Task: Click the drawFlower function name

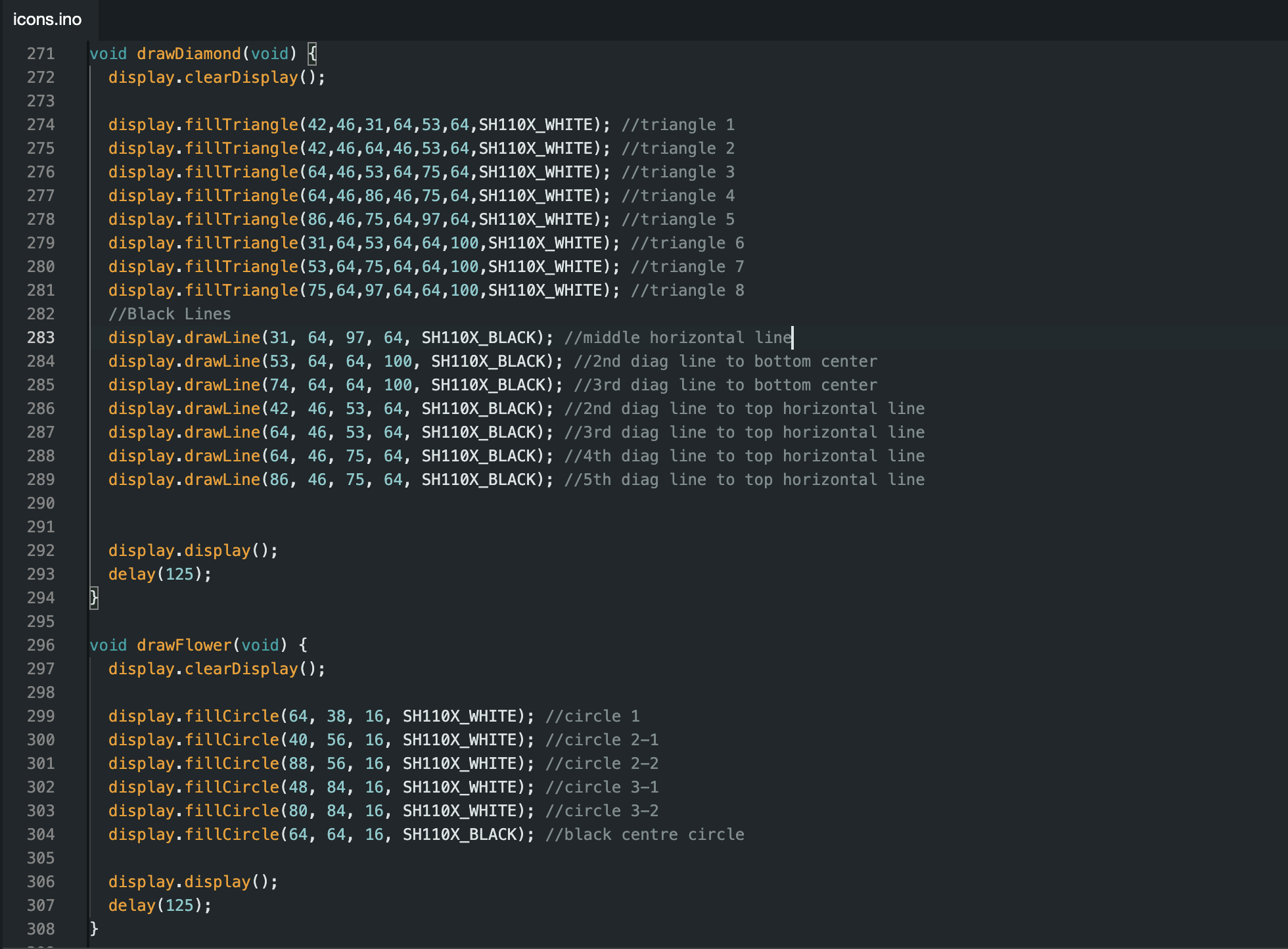Action: pos(184,645)
